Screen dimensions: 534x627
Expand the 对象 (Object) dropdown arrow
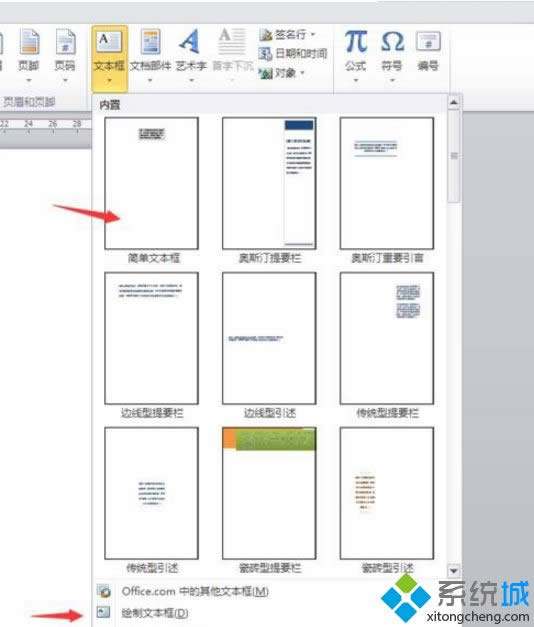click(302, 73)
